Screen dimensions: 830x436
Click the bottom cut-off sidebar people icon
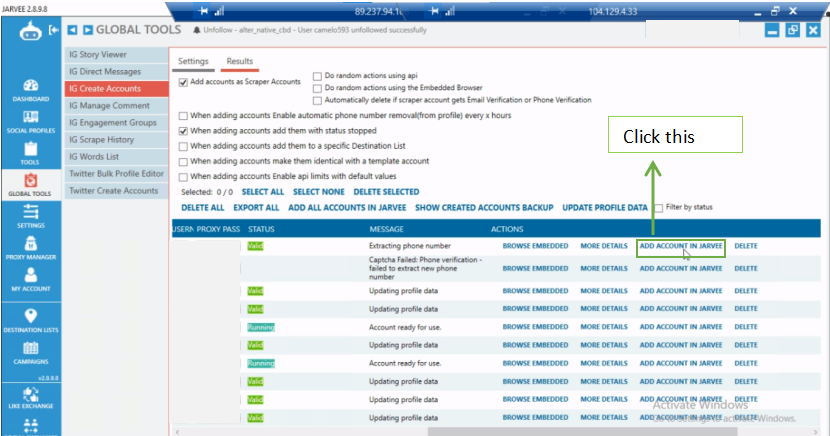(31, 426)
